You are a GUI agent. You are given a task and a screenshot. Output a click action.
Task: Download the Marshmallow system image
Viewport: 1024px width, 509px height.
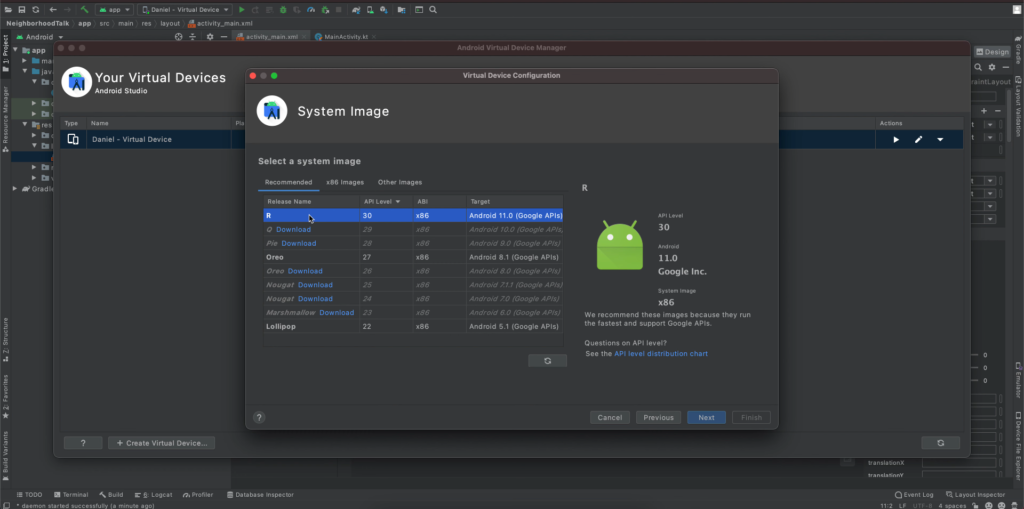click(336, 312)
